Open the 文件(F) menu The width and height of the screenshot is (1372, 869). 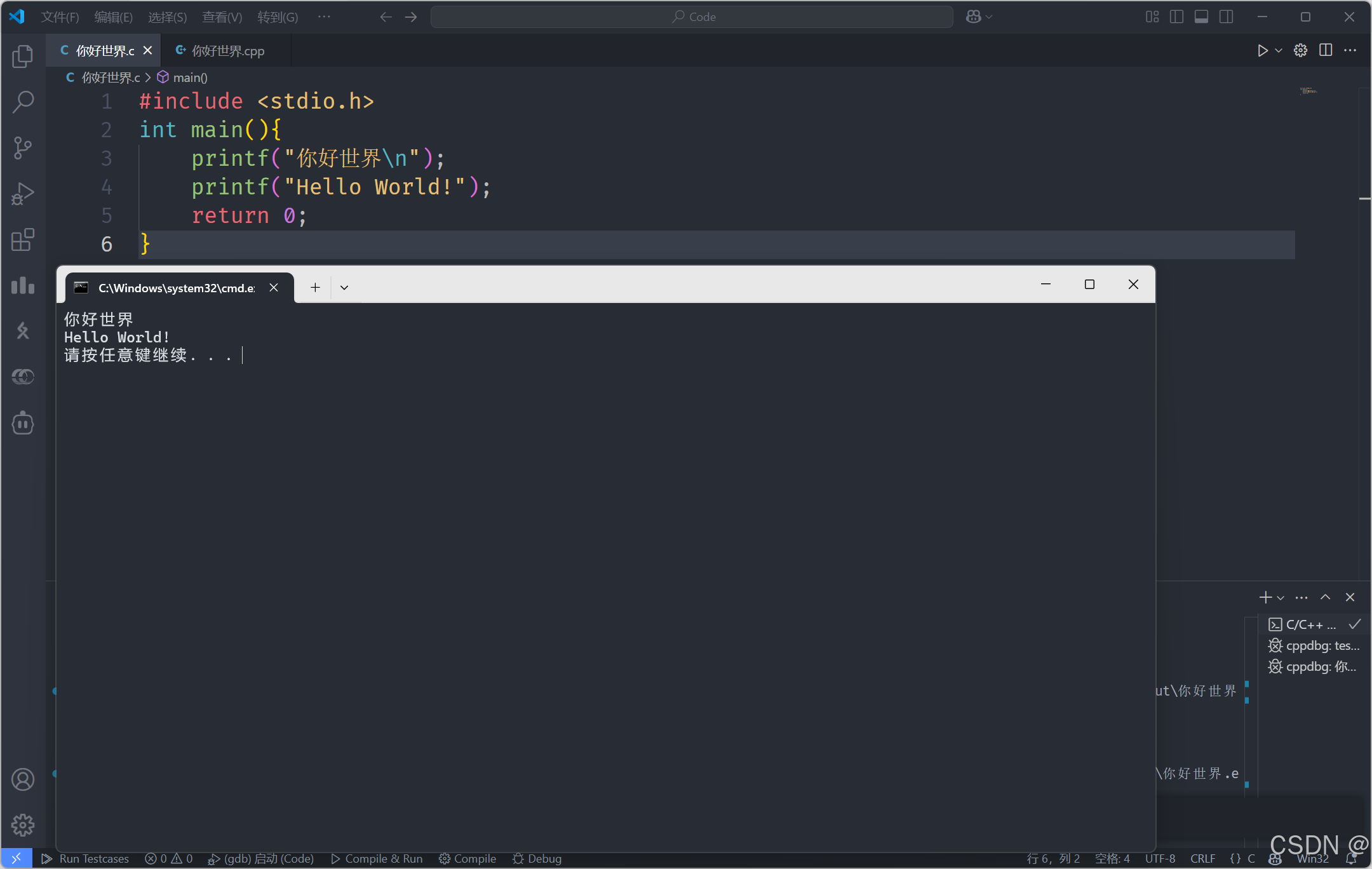click(60, 17)
